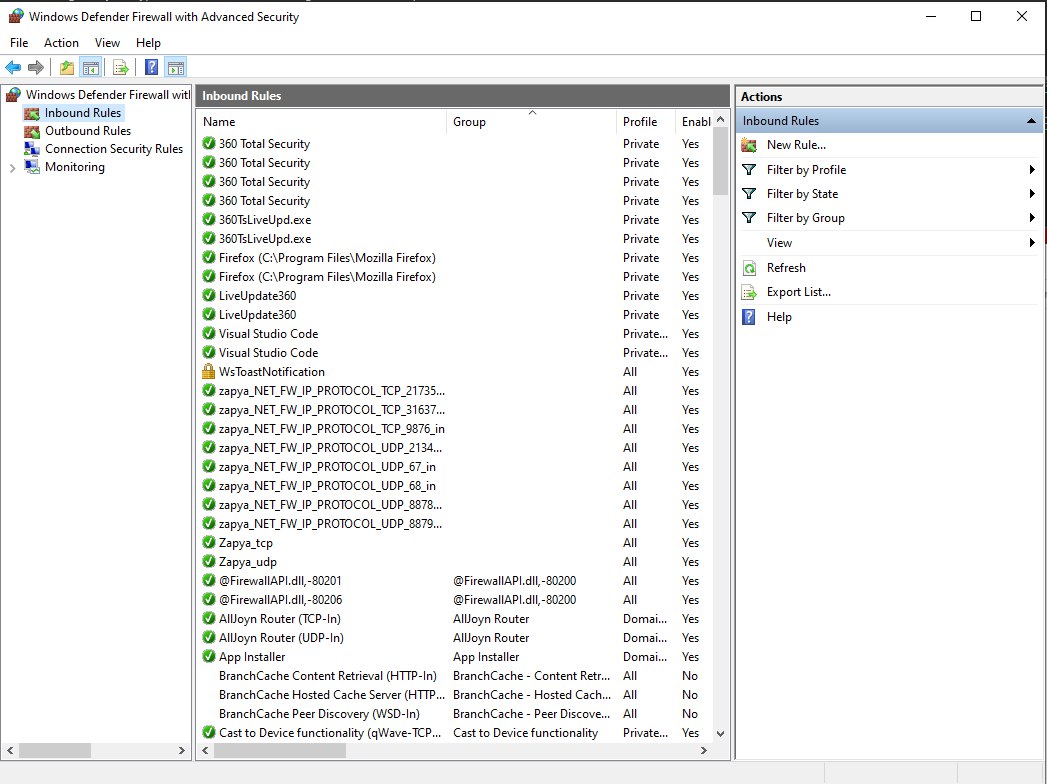The width and height of the screenshot is (1047, 784).
Task: Click the Forward arrow toolbar icon
Action: pyautogui.click(x=36, y=67)
